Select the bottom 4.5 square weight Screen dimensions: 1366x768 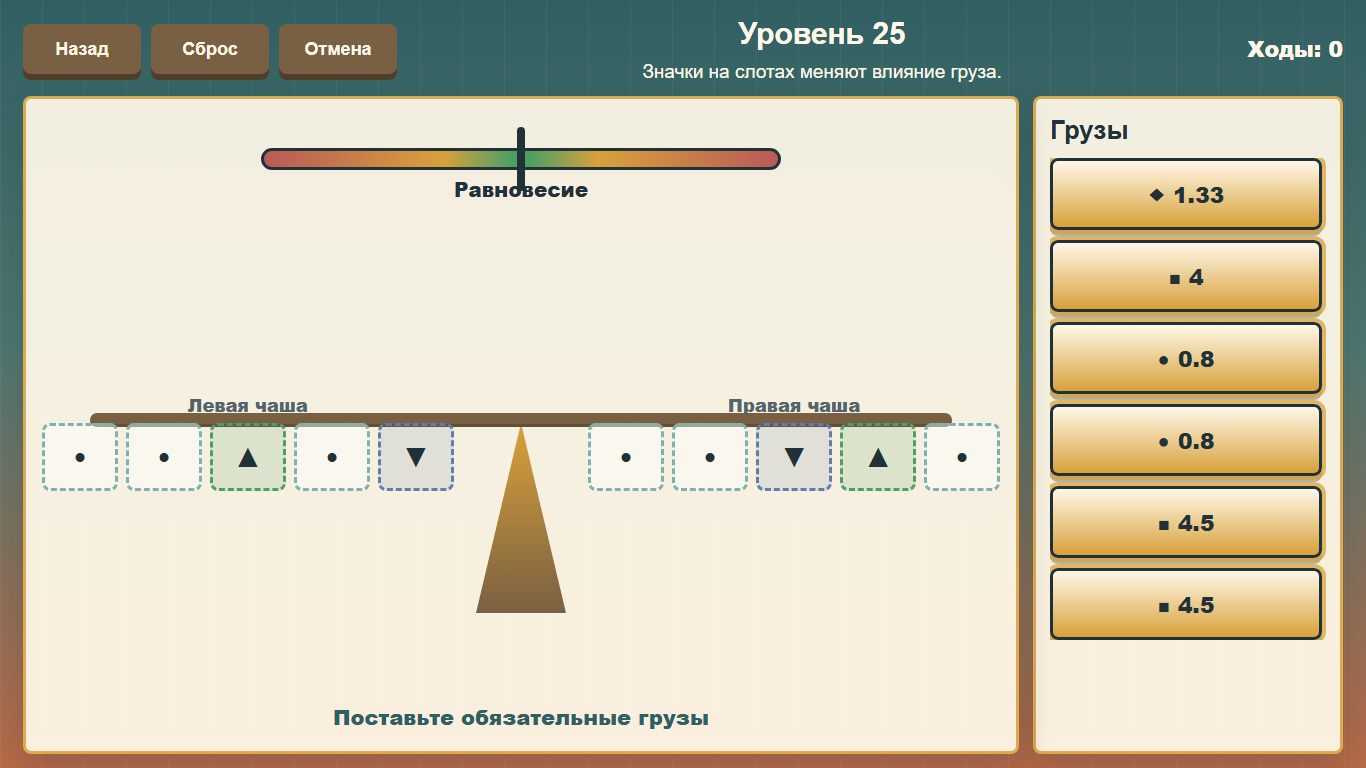tap(1186, 605)
